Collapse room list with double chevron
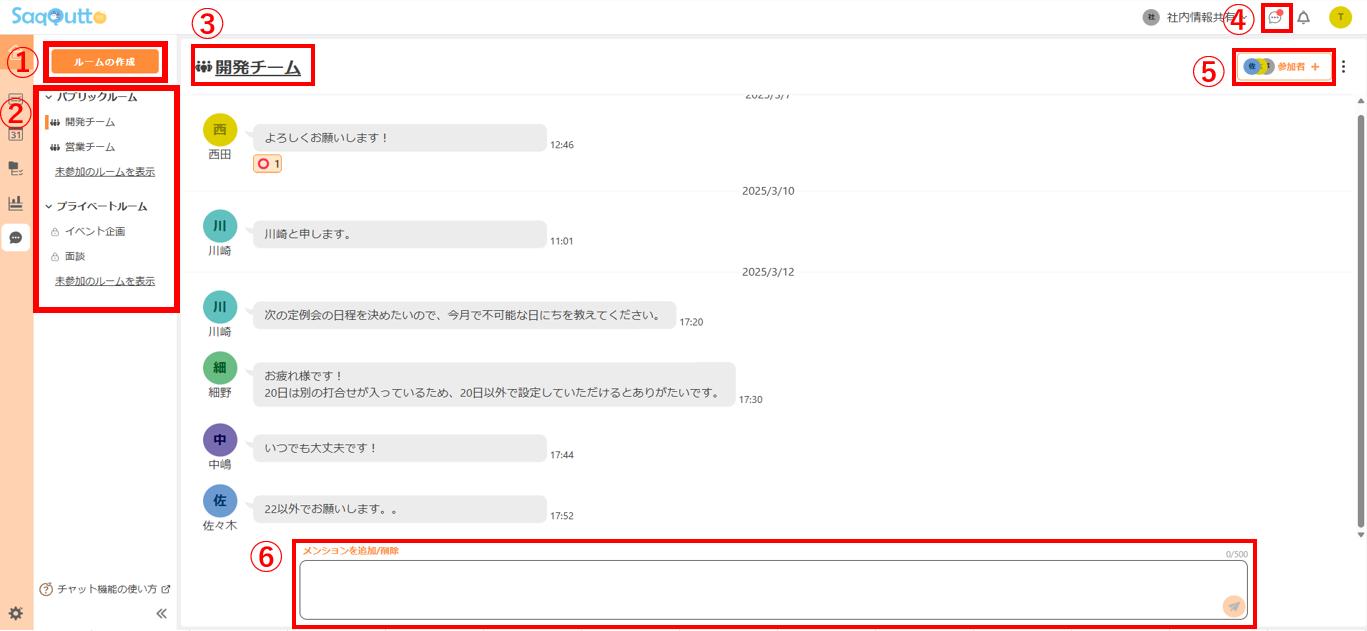The height and width of the screenshot is (631, 1367). click(162, 614)
